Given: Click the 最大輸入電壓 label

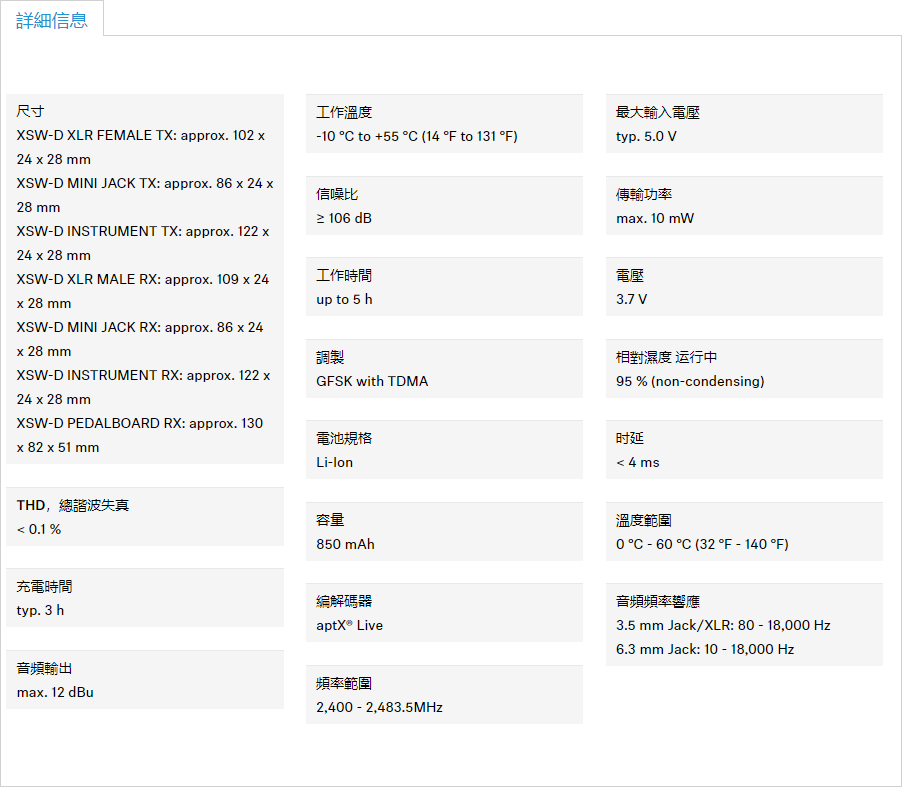Looking at the screenshot, I should pos(658,113).
